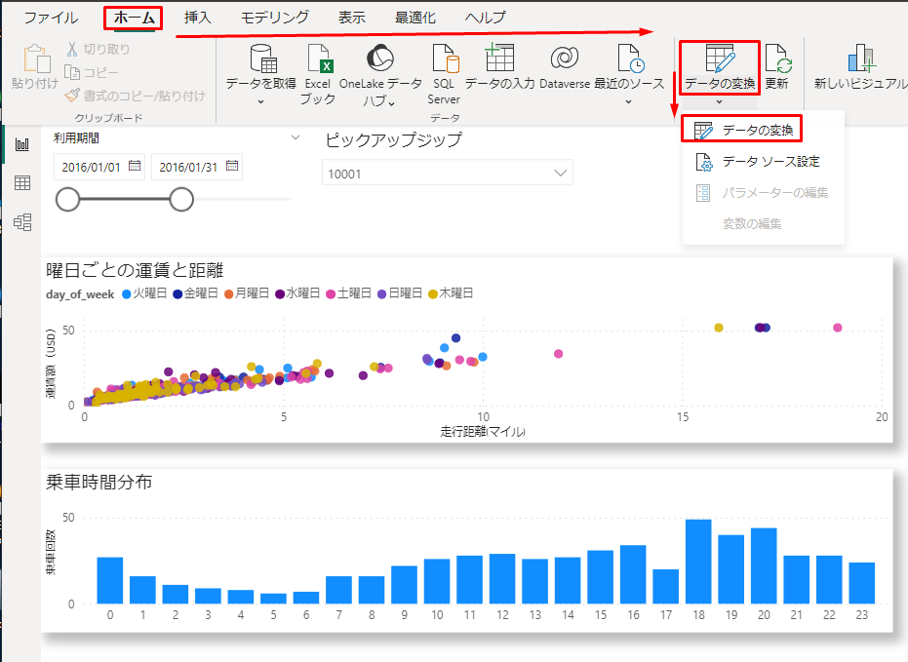Open the table view sidebar icon
The image size is (908, 662).
(22, 183)
